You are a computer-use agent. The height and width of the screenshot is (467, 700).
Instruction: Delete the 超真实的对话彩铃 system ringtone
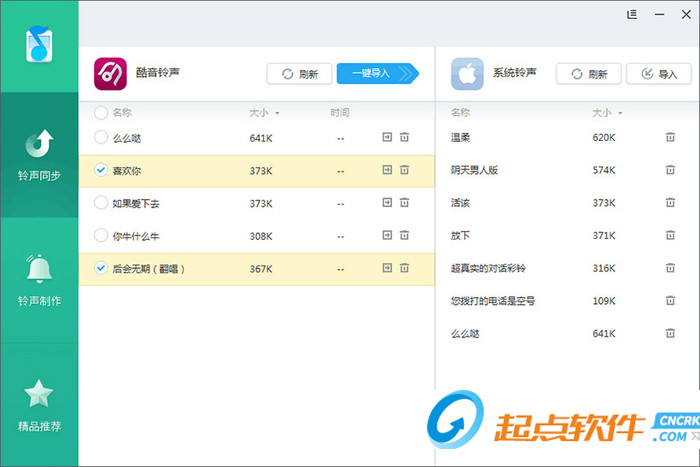pyautogui.click(x=670, y=267)
